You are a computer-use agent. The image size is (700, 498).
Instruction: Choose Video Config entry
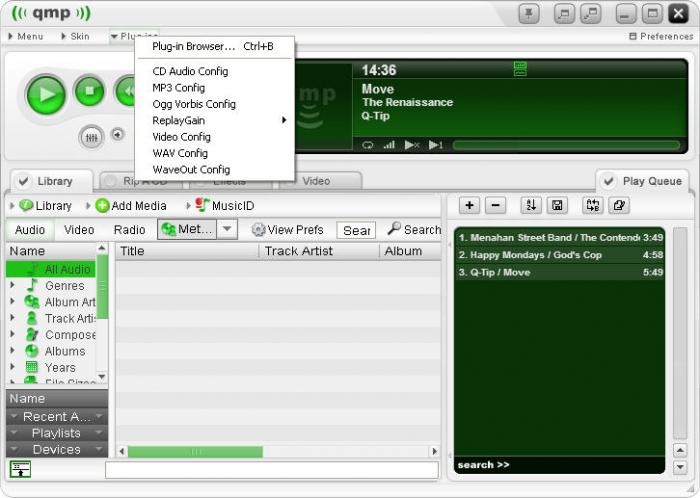[214, 137]
